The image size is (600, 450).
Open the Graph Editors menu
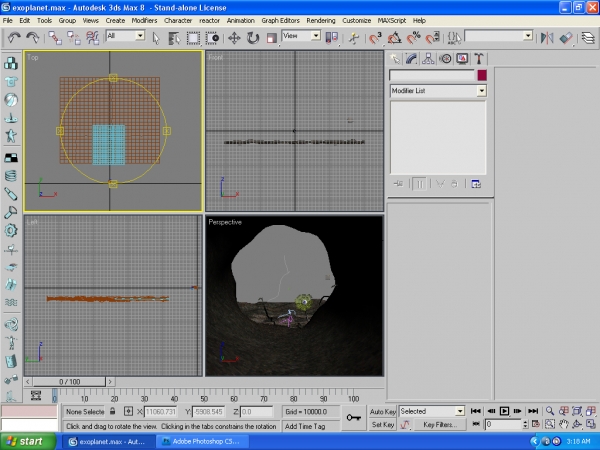point(280,20)
